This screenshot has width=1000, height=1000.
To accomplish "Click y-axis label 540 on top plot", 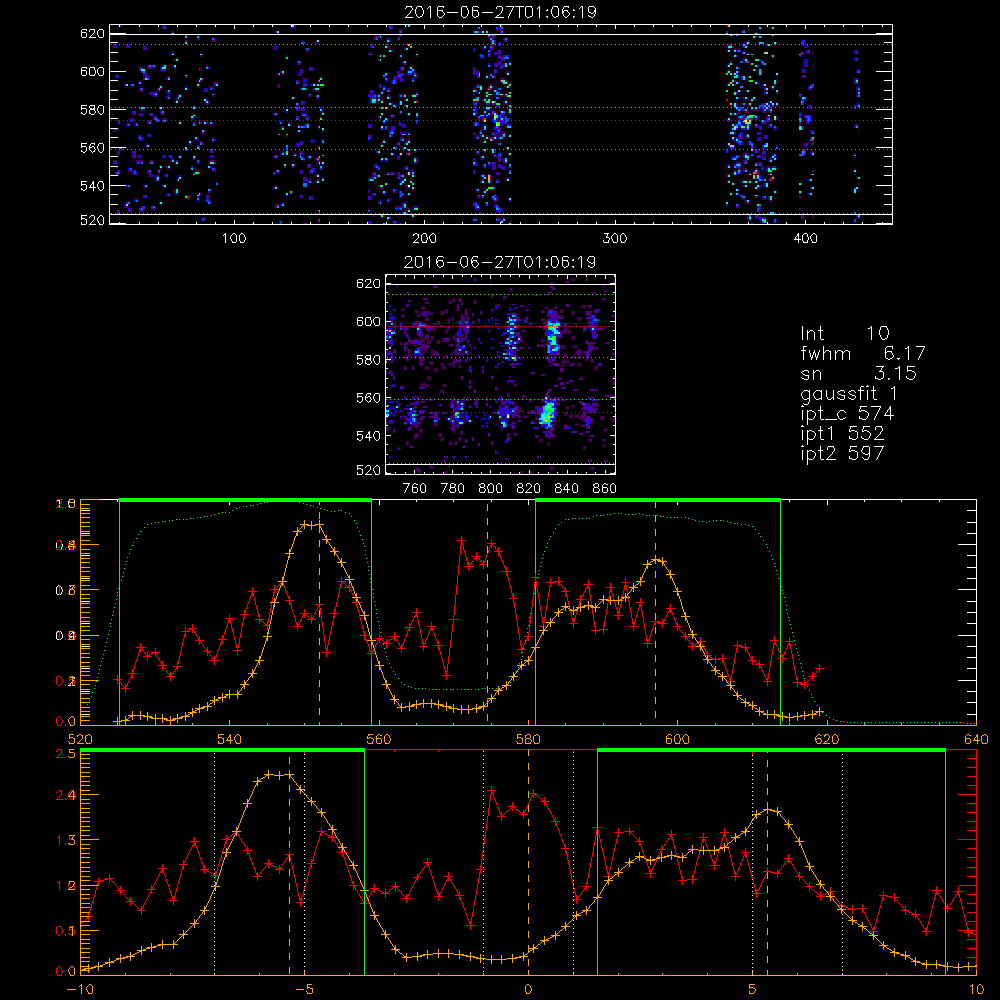I will 92,186.
